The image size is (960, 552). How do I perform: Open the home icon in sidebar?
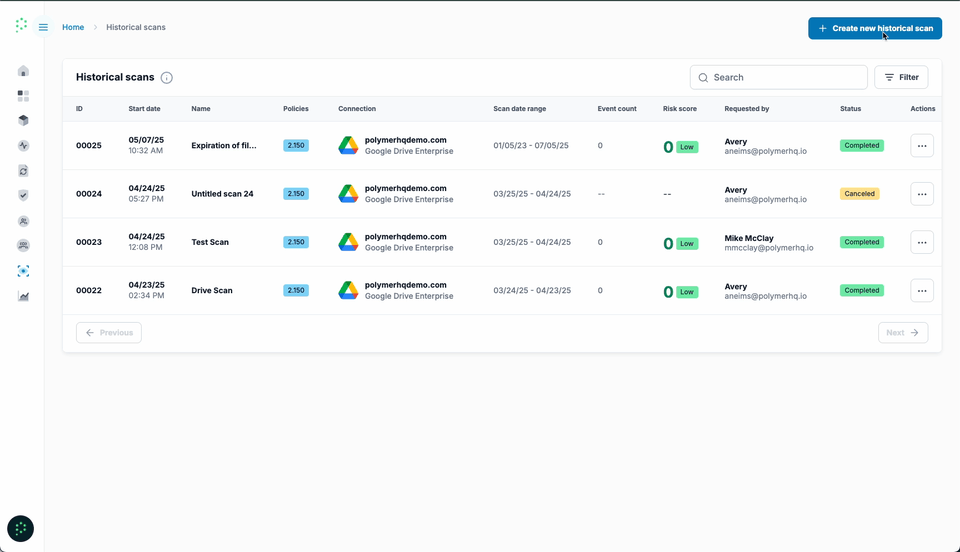pyautogui.click(x=23, y=71)
